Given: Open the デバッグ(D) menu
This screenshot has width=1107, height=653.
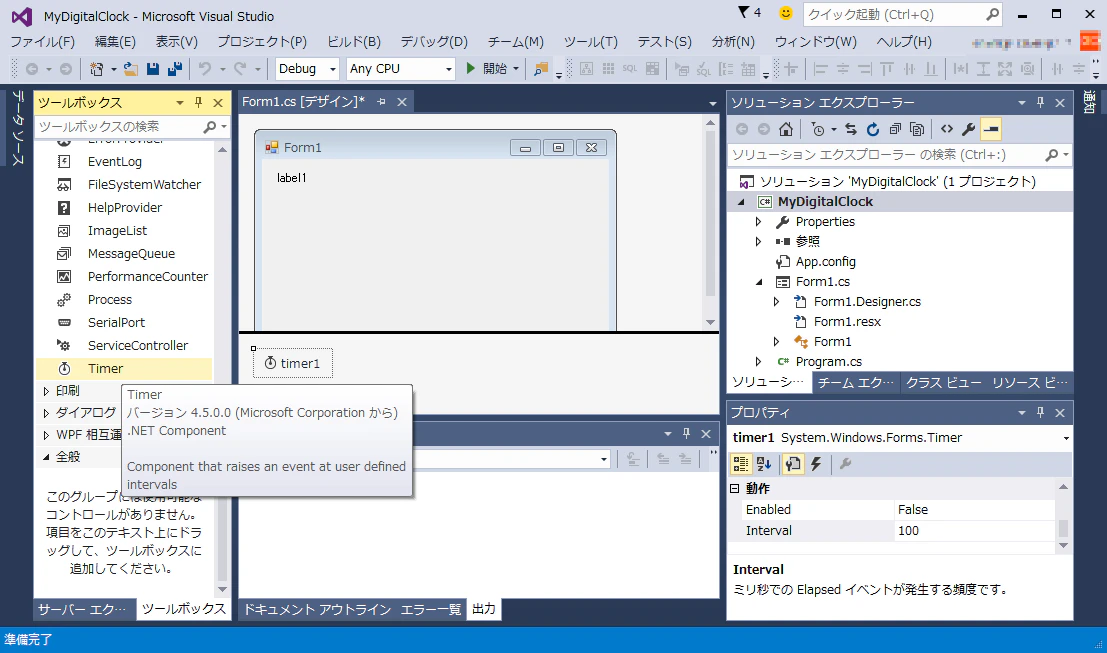Looking at the screenshot, I should pos(434,42).
